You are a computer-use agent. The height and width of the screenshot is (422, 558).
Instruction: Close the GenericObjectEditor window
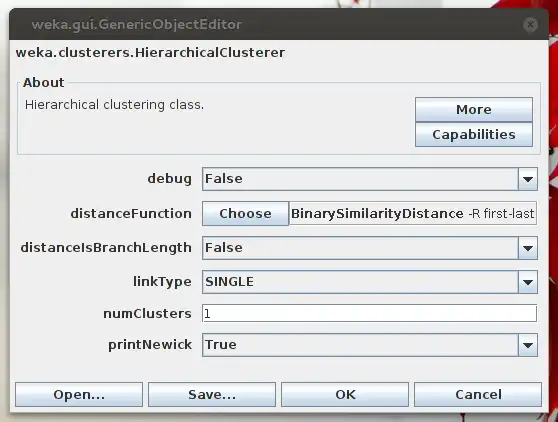[x=530, y=25]
